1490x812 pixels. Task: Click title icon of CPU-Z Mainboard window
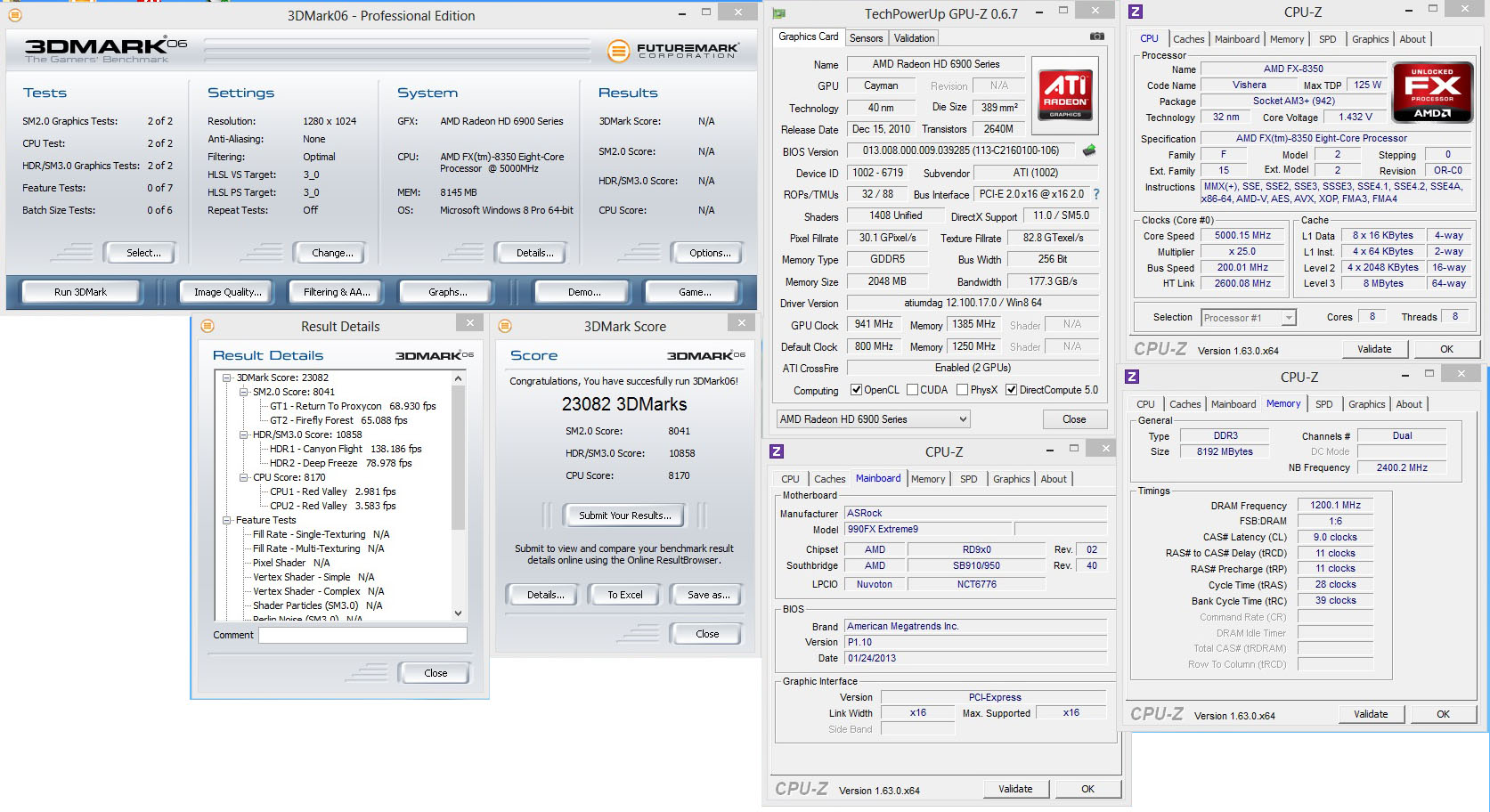pyautogui.click(x=777, y=451)
